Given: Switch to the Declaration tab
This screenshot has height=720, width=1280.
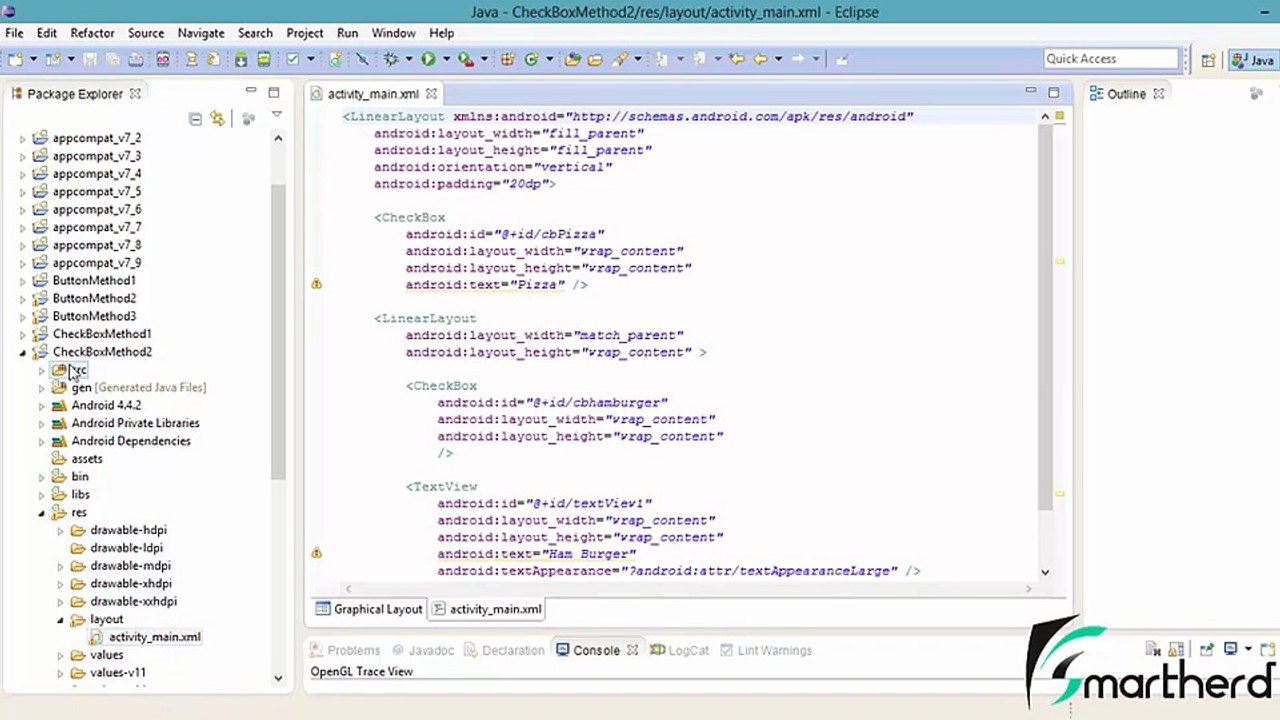Looking at the screenshot, I should [x=503, y=650].
